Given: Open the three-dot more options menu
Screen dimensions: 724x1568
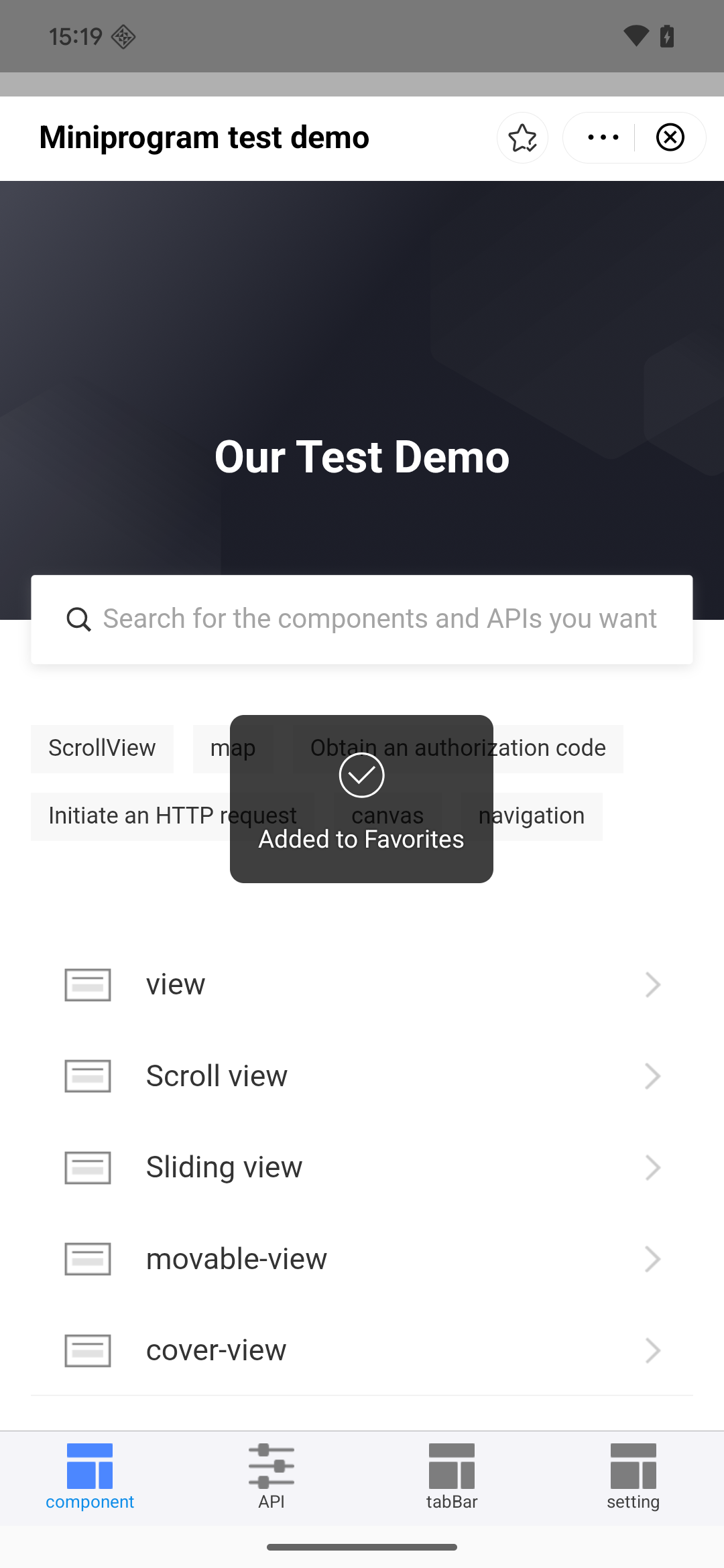Looking at the screenshot, I should pos(602,138).
